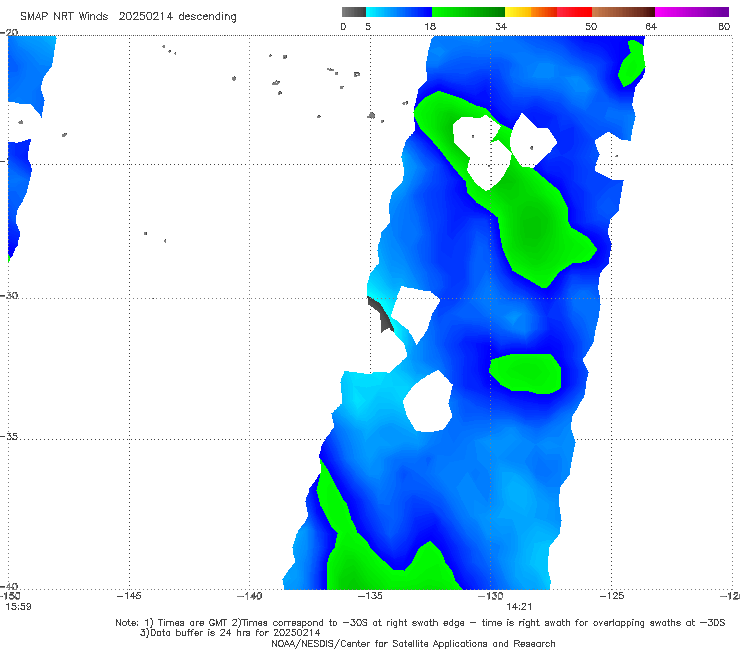The height and width of the screenshot is (650, 740).
Task: Click the color bar label 34
Action: click(501, 27)
